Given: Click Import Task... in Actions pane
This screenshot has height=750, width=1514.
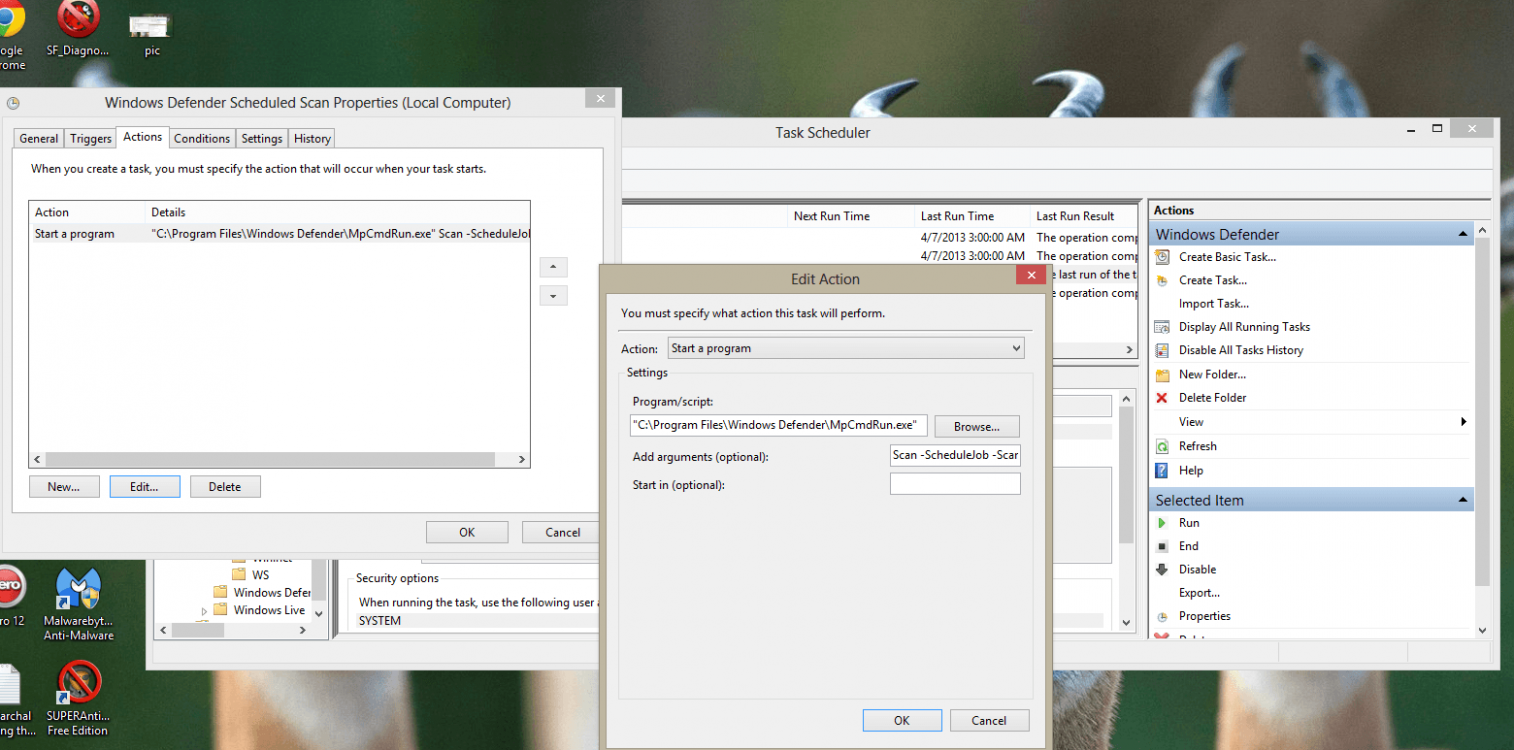Looking at the screenshot, I should (x=1214, y=304).
